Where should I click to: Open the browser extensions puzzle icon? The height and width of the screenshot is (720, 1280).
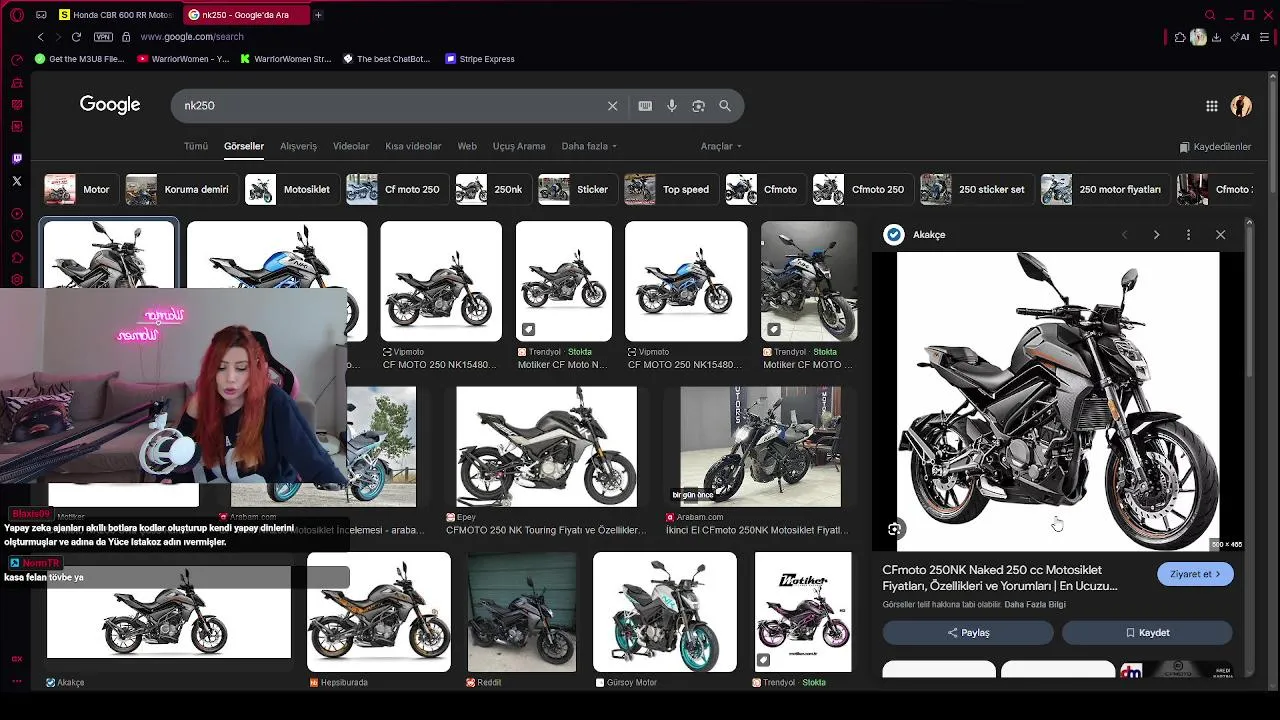(x=1180, y=37)
